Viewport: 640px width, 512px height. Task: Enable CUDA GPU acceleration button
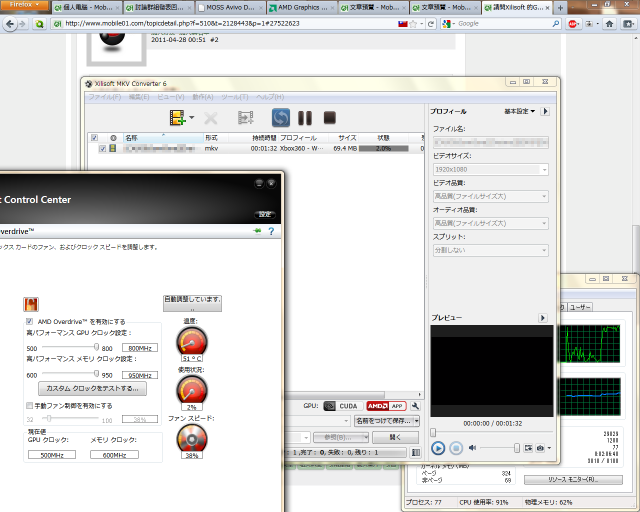click(x=341, y=406)
